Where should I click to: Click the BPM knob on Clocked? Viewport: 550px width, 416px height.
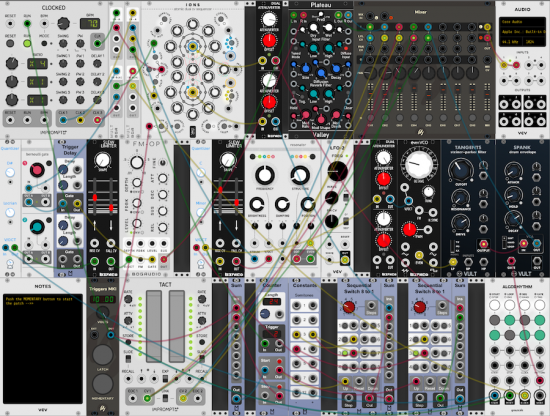(63, 24)
